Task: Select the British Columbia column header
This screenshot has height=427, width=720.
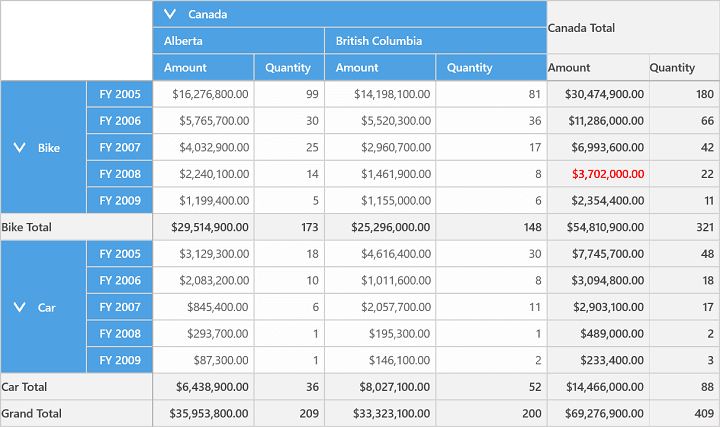Action: click(x=435, y=41)
